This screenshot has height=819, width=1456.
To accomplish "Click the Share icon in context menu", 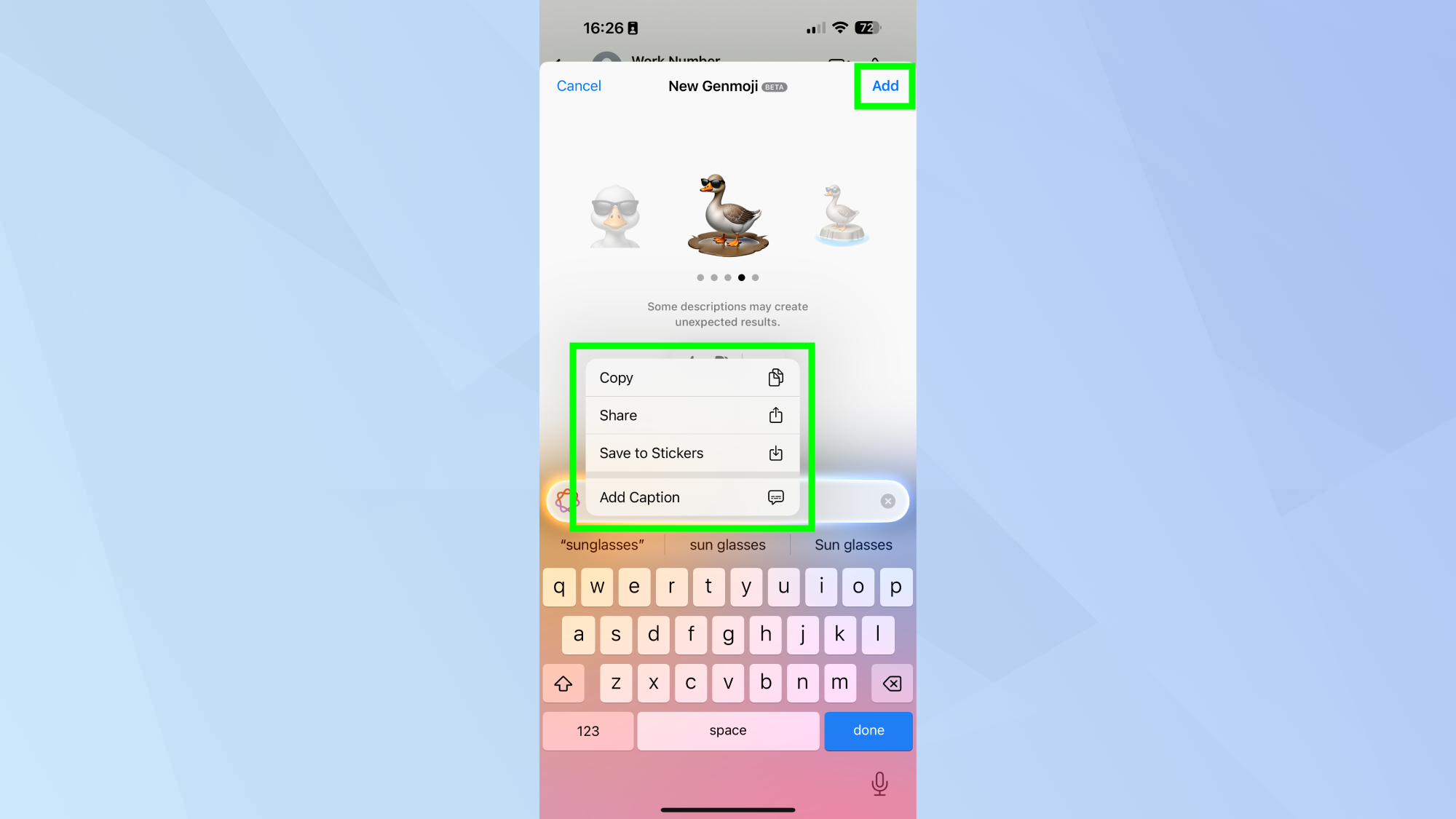I will [x=776, y=414].
